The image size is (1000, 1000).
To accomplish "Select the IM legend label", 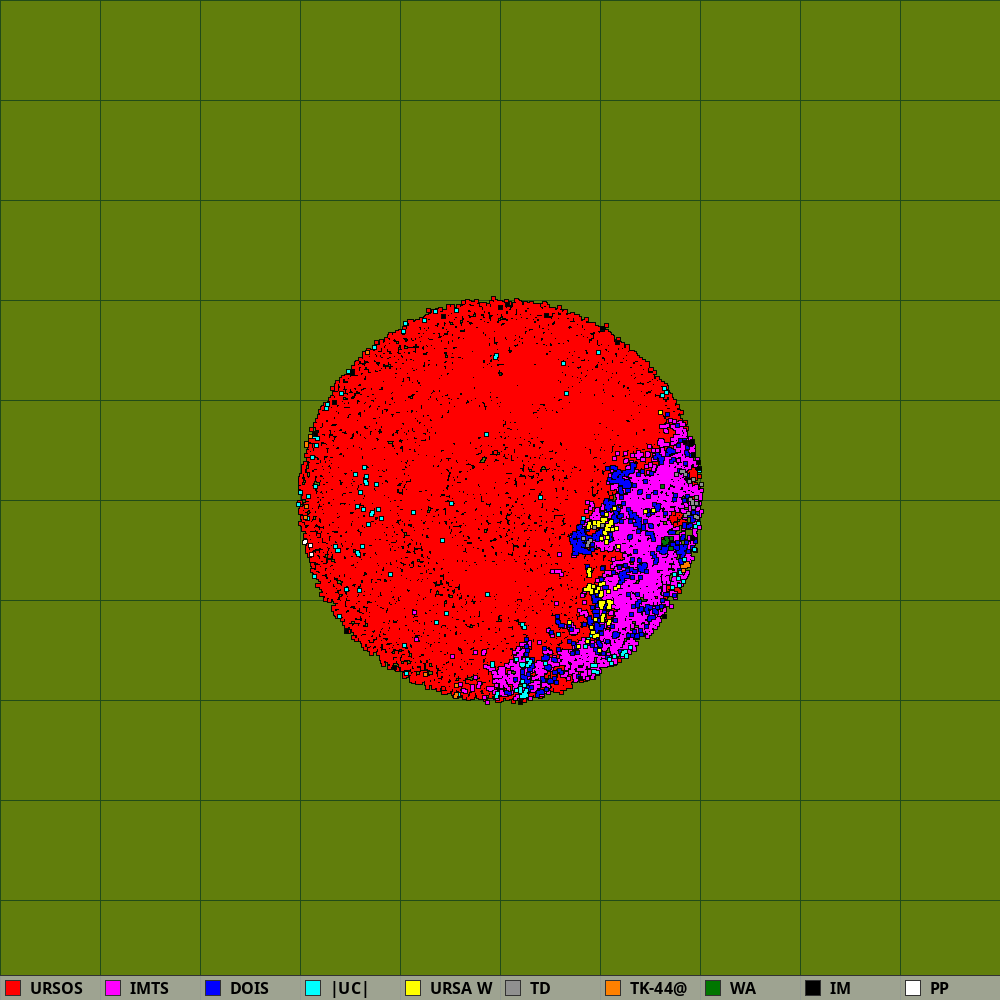I will [840, 989].
